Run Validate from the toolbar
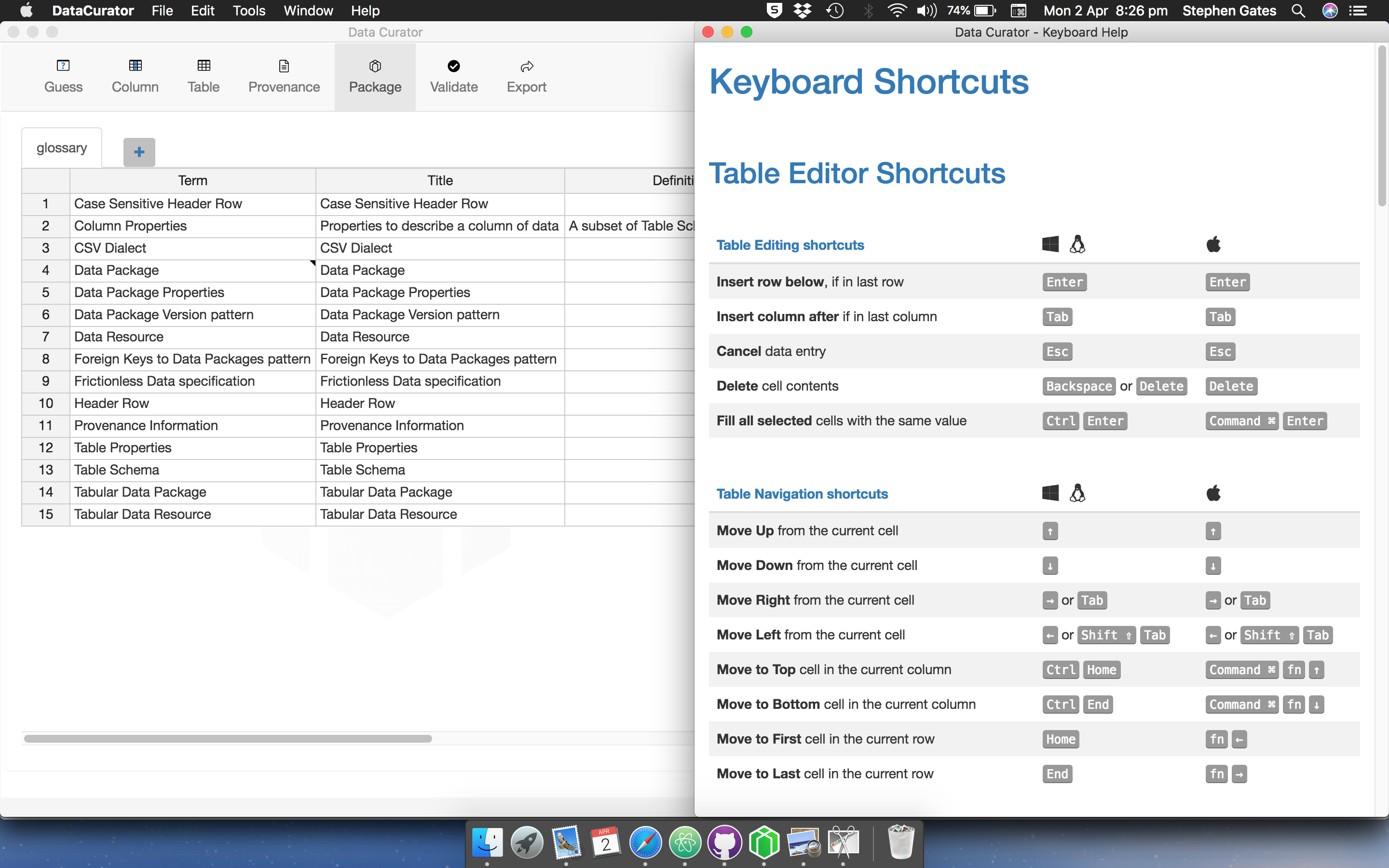Image resolution: width=1389 pixels, height=868 pixels. click(453, 76)
